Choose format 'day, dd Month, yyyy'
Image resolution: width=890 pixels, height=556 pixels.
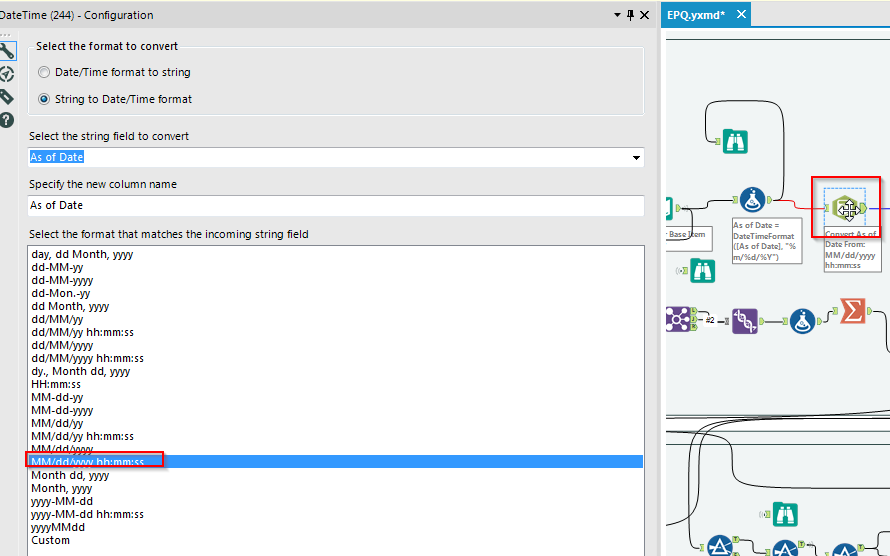tap(82, 254)
